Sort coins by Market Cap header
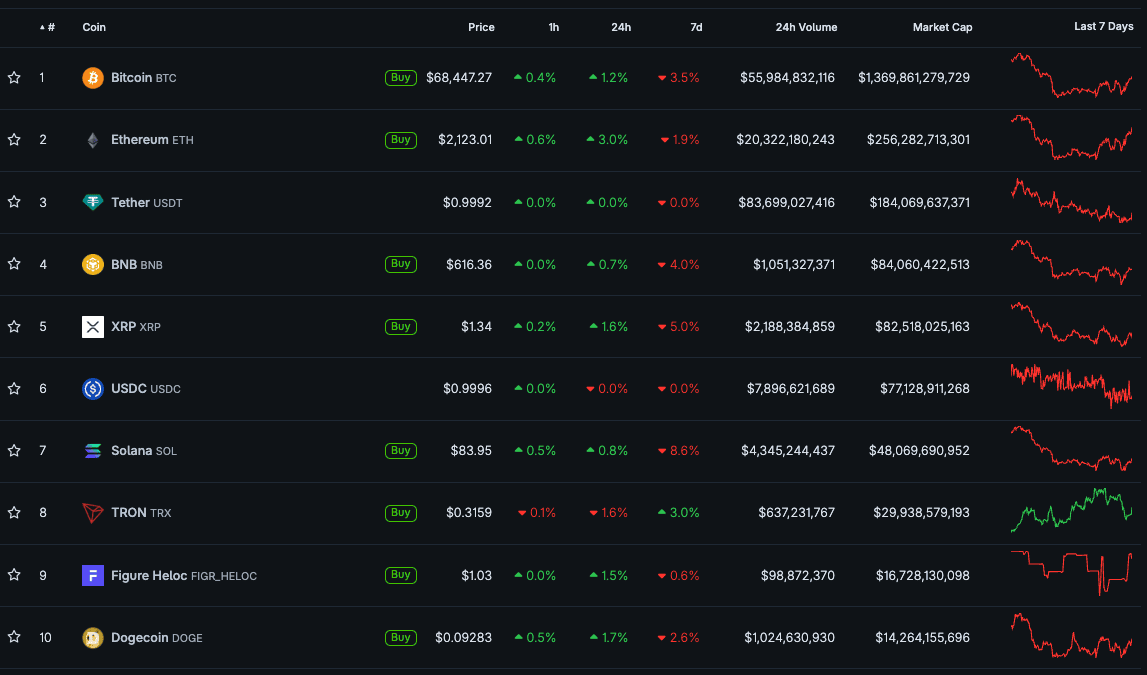The width and height of the screenshot is (1147, 675). click(x=942, y=27)
